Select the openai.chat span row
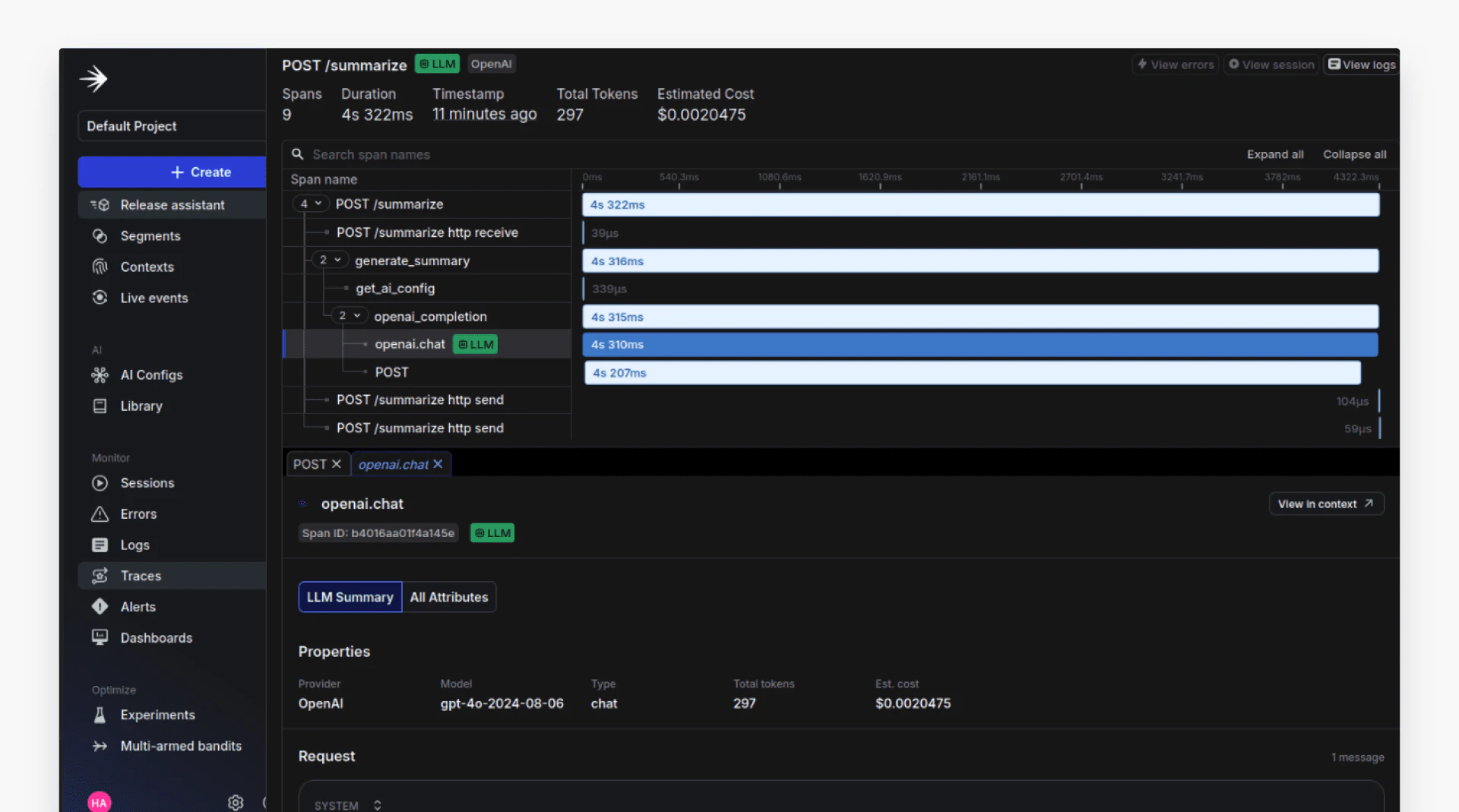The image size is (1459, 812). [427, 344]
